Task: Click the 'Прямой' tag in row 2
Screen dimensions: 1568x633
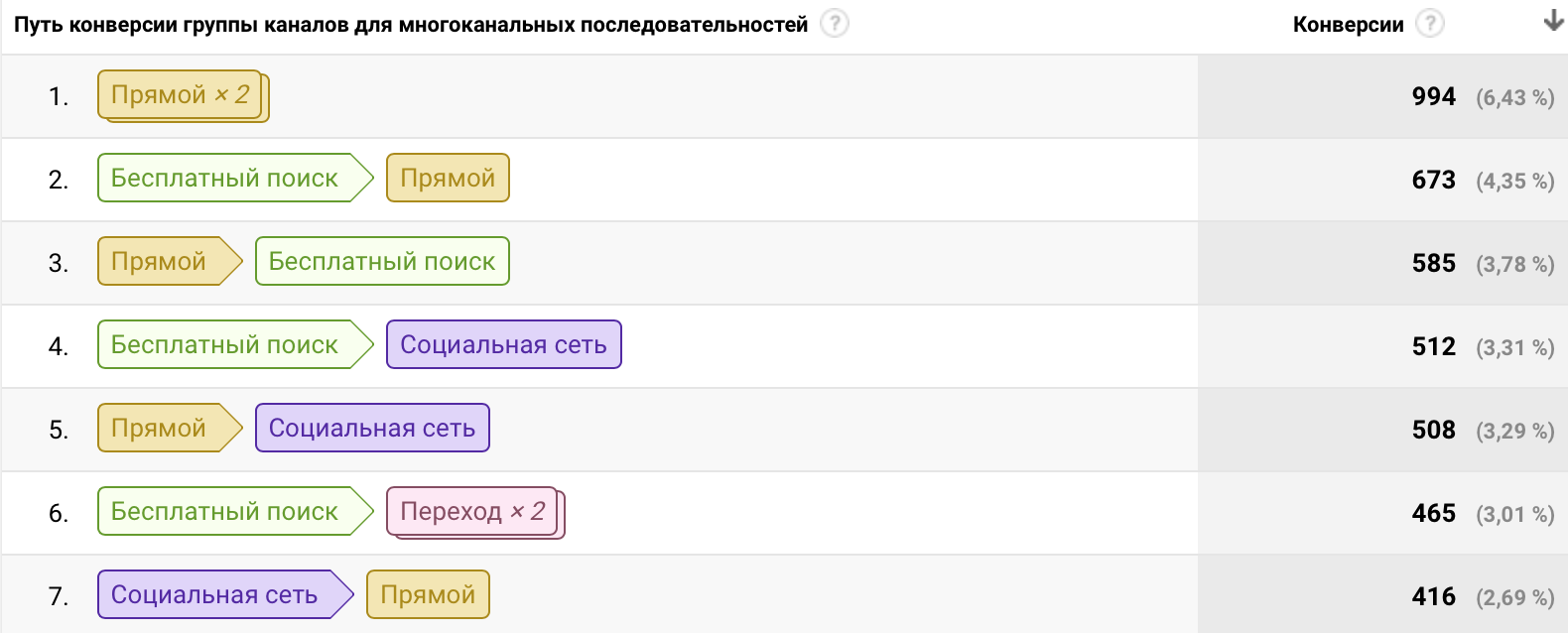Action: [x=448, y=179]
